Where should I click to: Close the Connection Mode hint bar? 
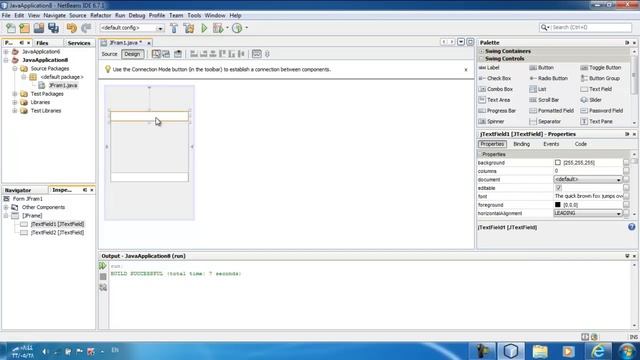[466, 70]
